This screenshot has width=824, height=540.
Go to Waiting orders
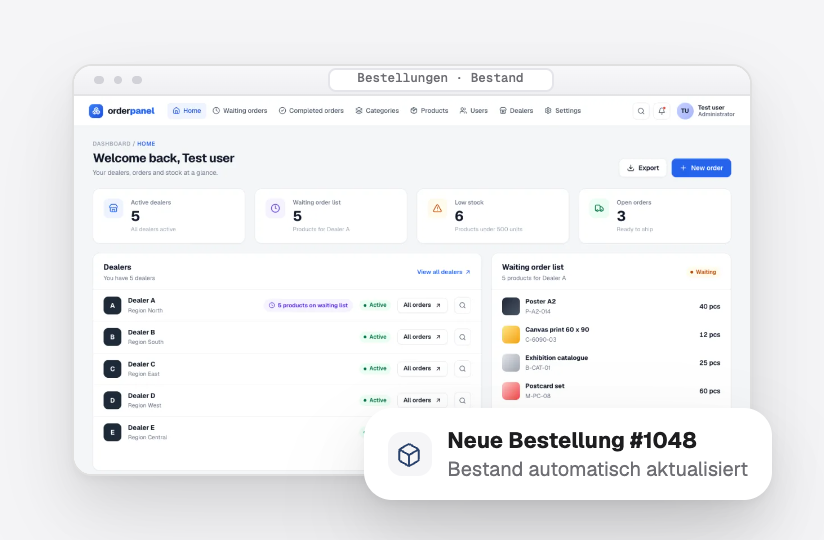240,111
